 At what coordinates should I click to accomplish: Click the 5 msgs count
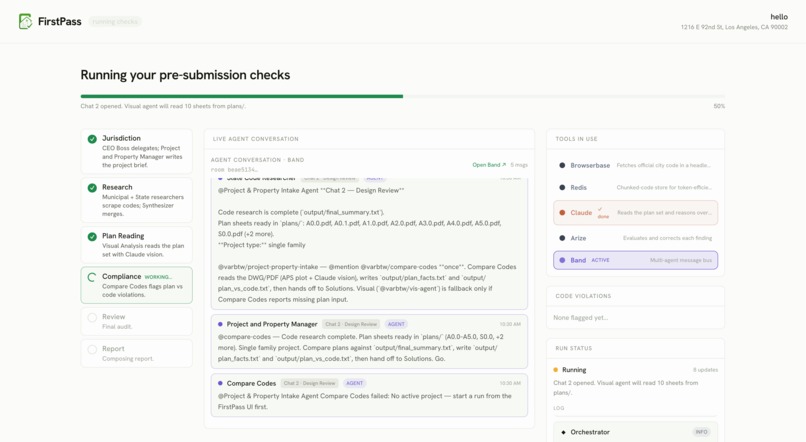[519, 165]
